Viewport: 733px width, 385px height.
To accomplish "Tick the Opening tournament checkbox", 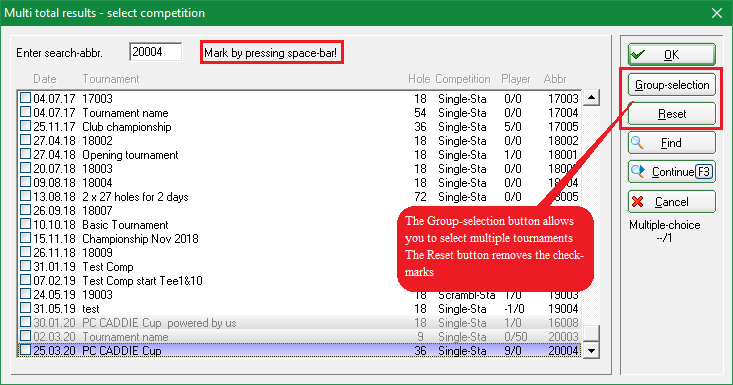I will 25,154.
